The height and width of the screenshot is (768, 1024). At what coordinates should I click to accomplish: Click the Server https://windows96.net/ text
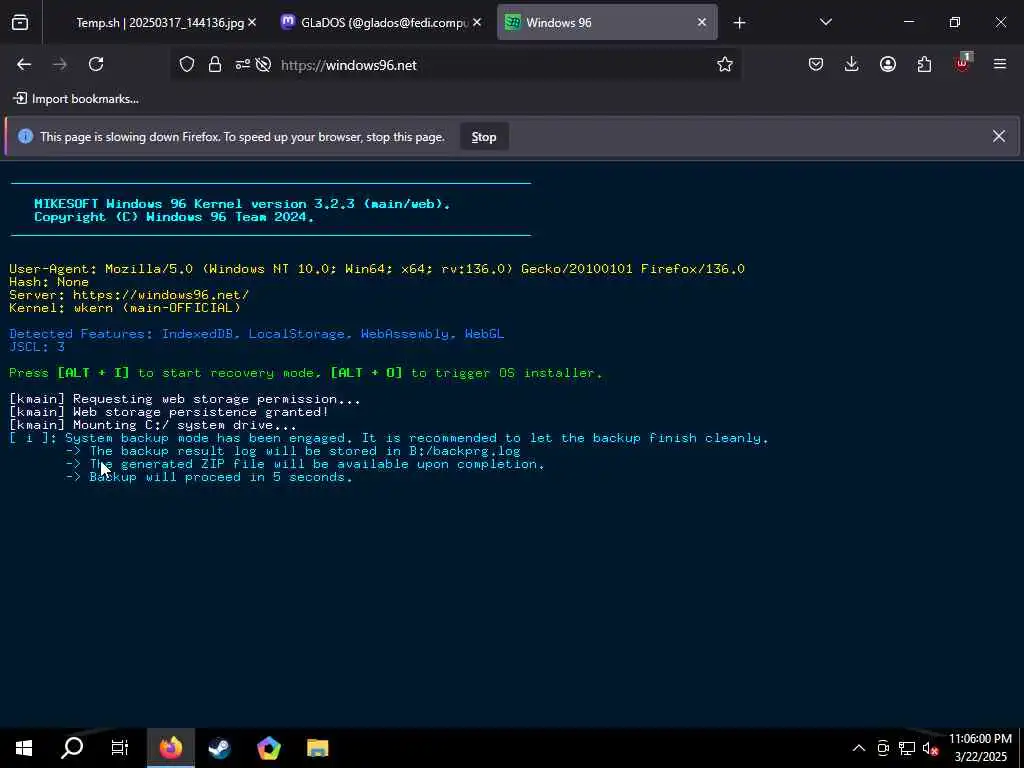pos(129,295)
